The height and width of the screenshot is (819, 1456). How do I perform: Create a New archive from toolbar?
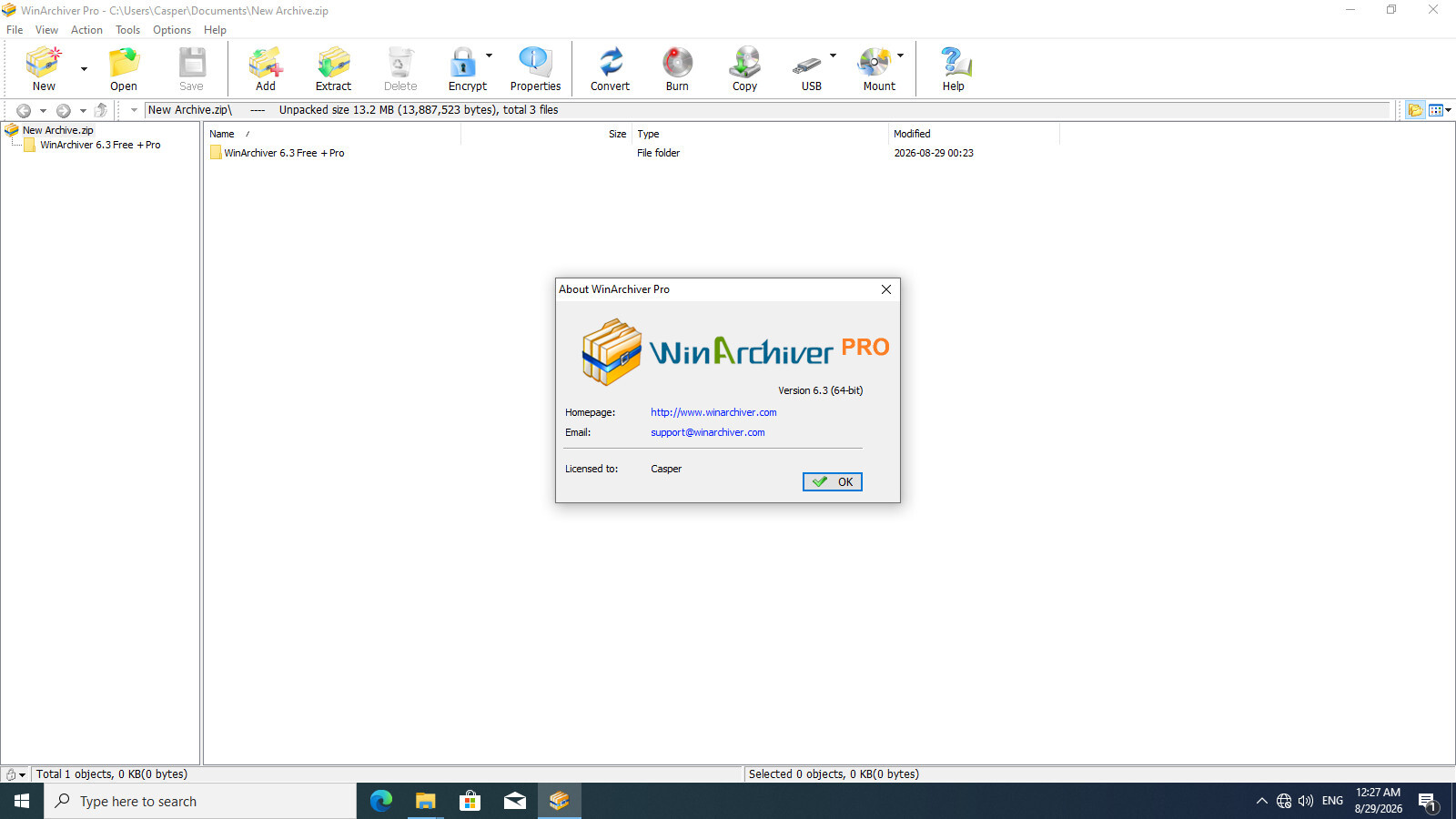tap(44, 69)
